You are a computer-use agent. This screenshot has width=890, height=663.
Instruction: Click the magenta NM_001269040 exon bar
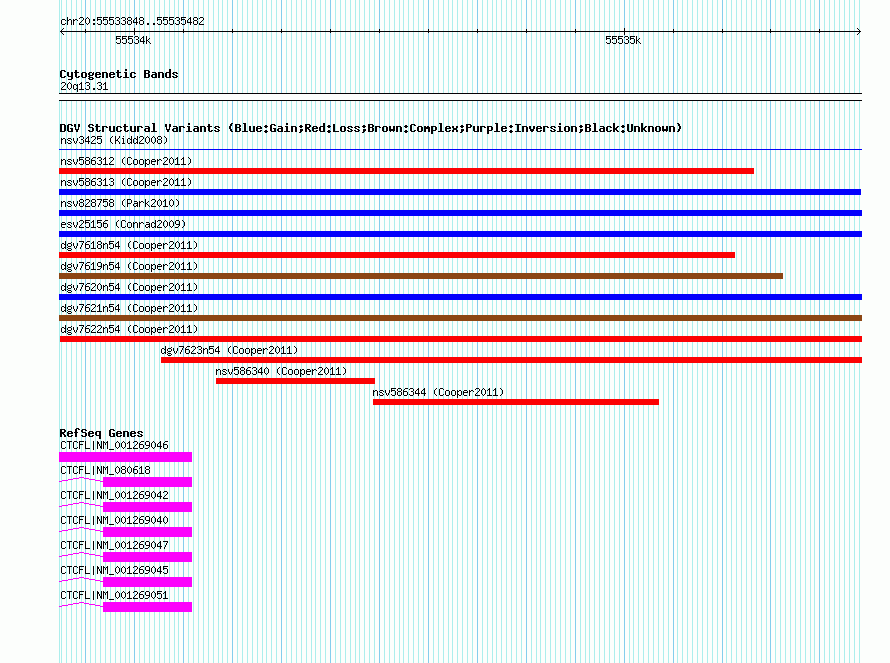coord(148,532)
